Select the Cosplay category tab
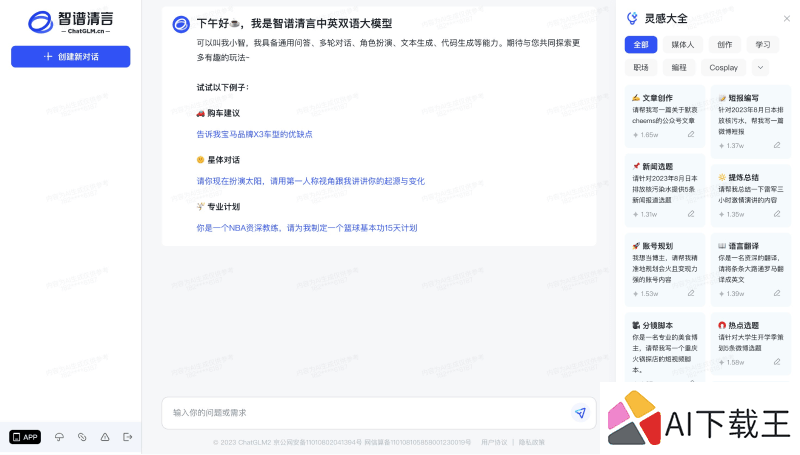800x455 pixels. (723, 68)
